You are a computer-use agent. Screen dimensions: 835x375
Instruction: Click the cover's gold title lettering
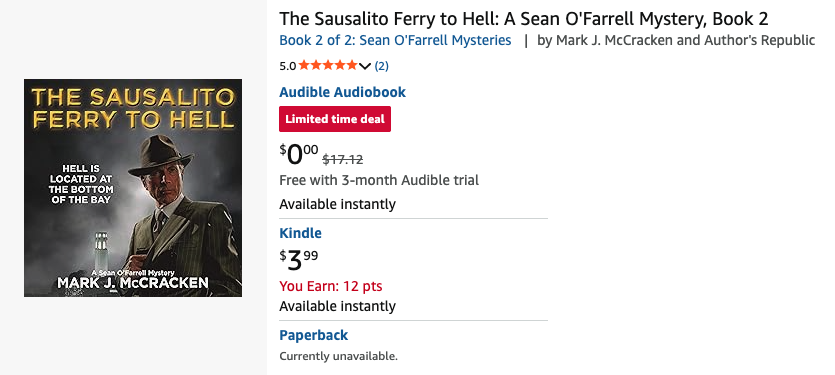coord(133,108)
